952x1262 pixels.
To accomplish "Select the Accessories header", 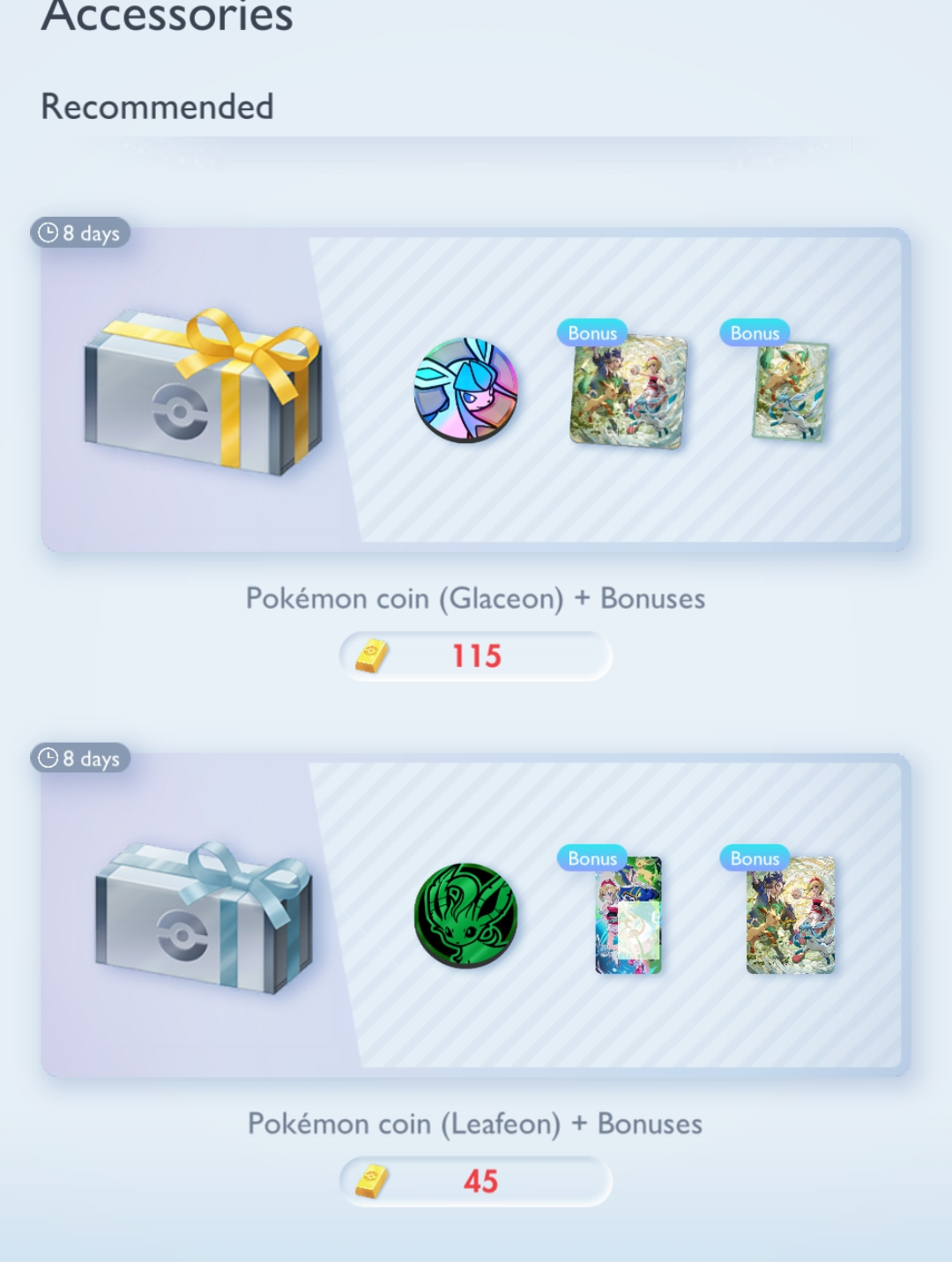I will click(x=167, y=16).
